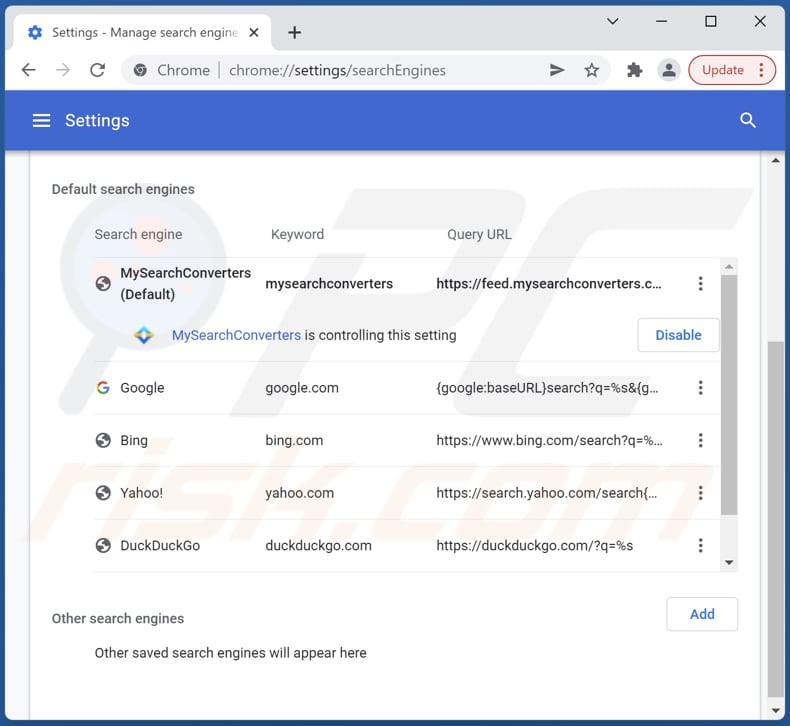Select the MySearchConverters (Default) name

coord(185,284)
